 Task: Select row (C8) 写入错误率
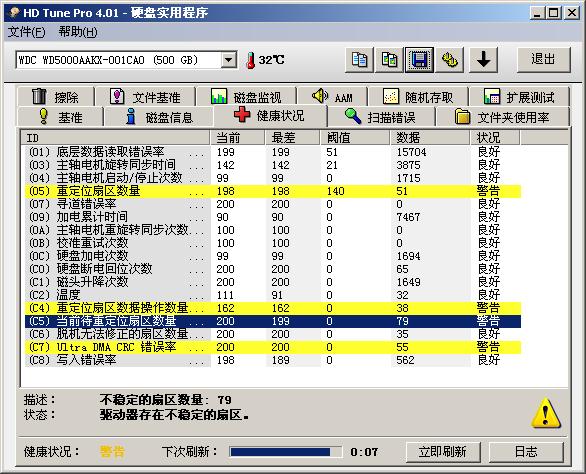pyautogui.click(x=273, y=360)
